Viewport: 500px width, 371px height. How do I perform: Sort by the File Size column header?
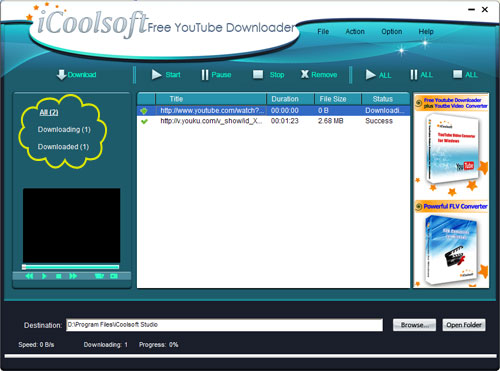338,99
